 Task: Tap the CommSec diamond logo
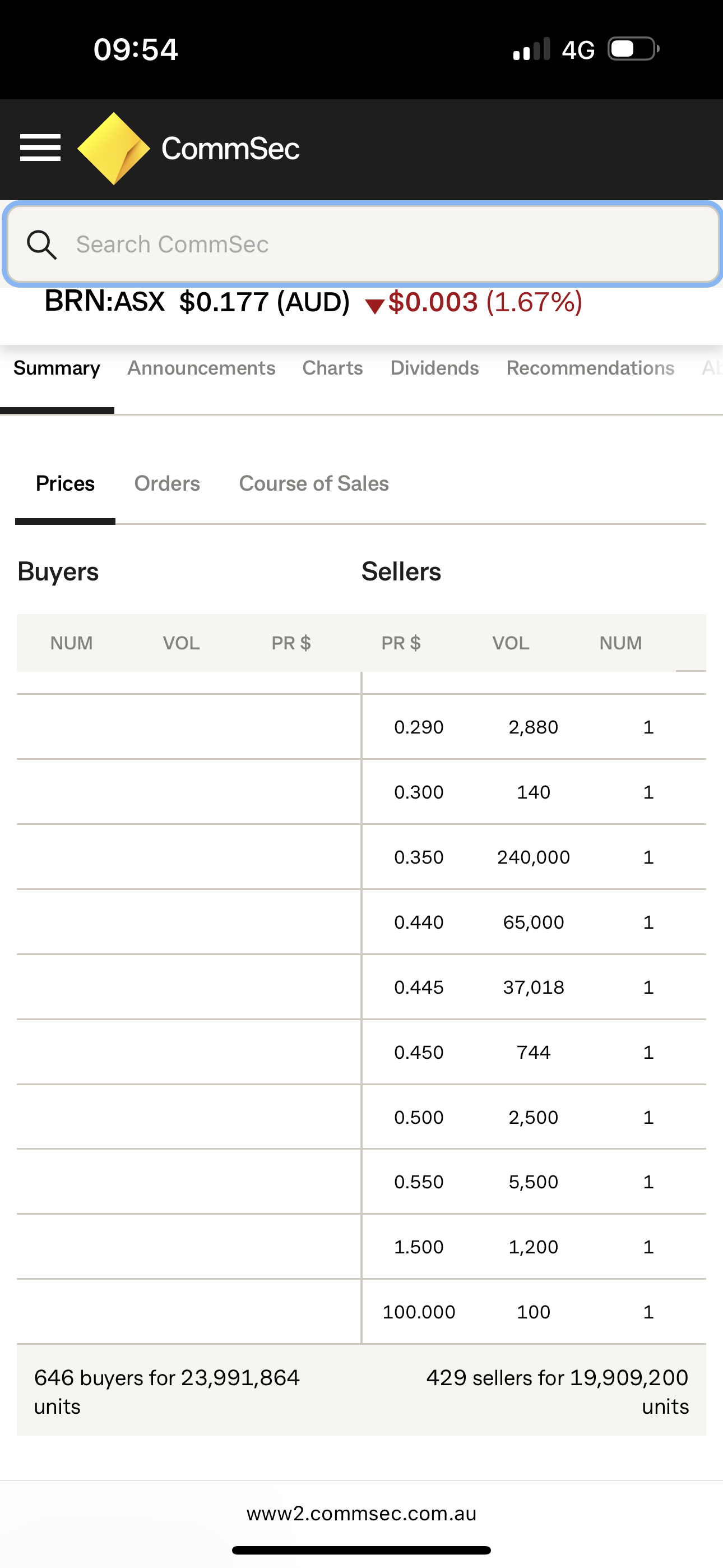[114, 148]
